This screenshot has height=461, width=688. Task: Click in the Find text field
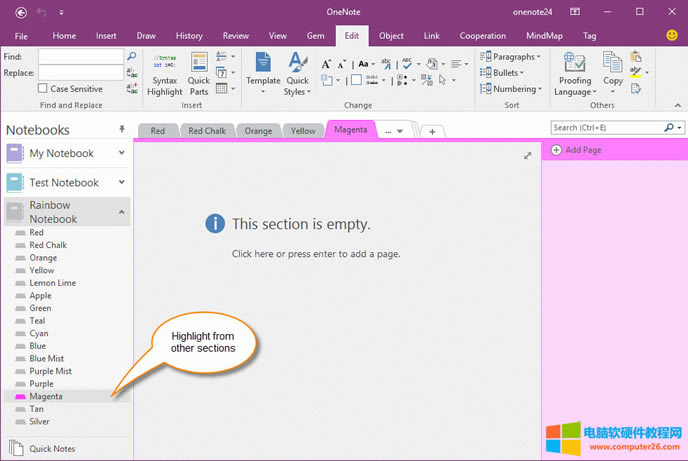(80, 57)
